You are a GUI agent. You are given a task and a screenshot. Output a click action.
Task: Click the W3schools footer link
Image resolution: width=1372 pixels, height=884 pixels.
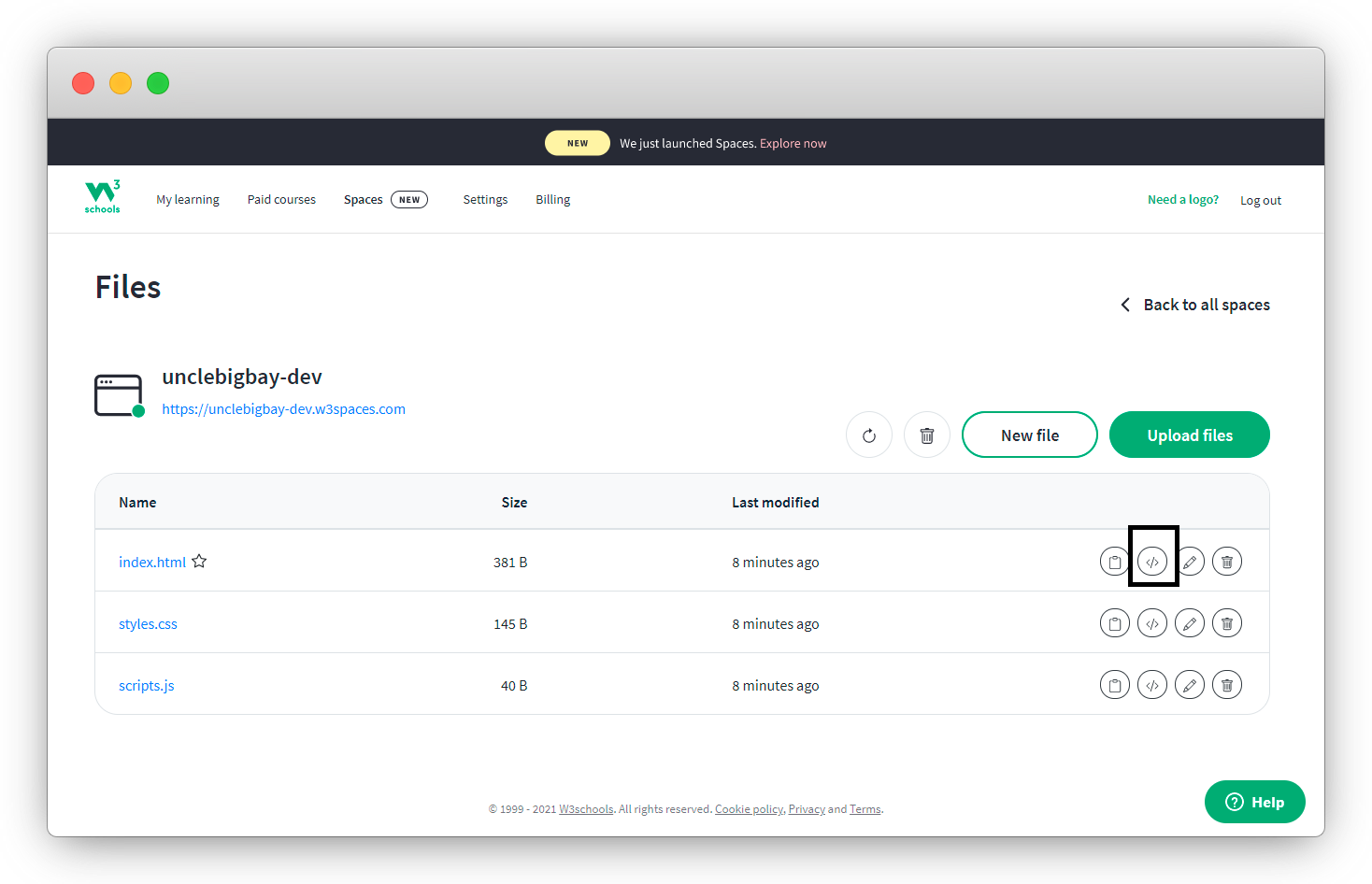pyautogui.click(x=586, y=809)
